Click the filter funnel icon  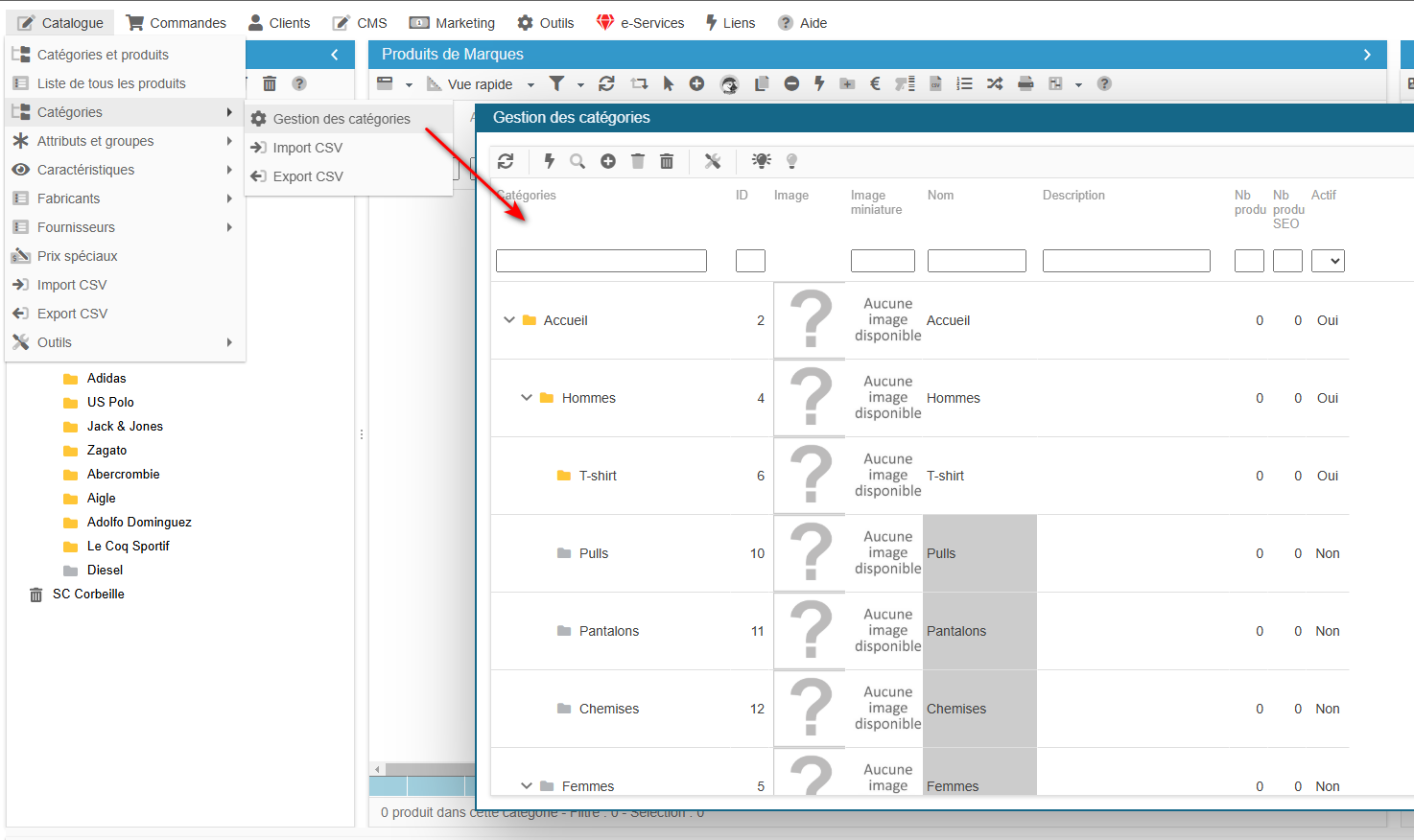[556, 83]
